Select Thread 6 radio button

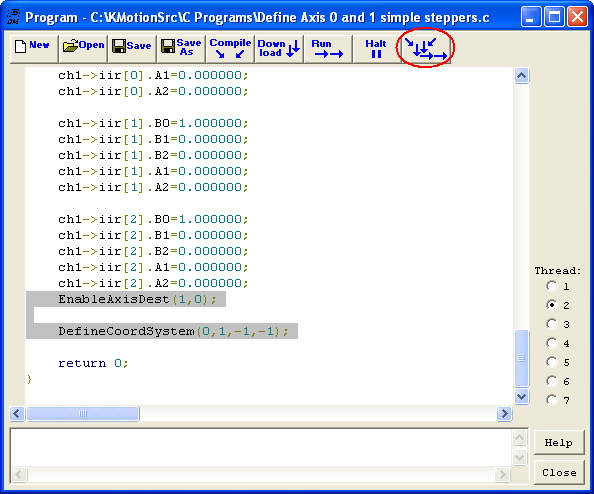(x=552, y=381)
